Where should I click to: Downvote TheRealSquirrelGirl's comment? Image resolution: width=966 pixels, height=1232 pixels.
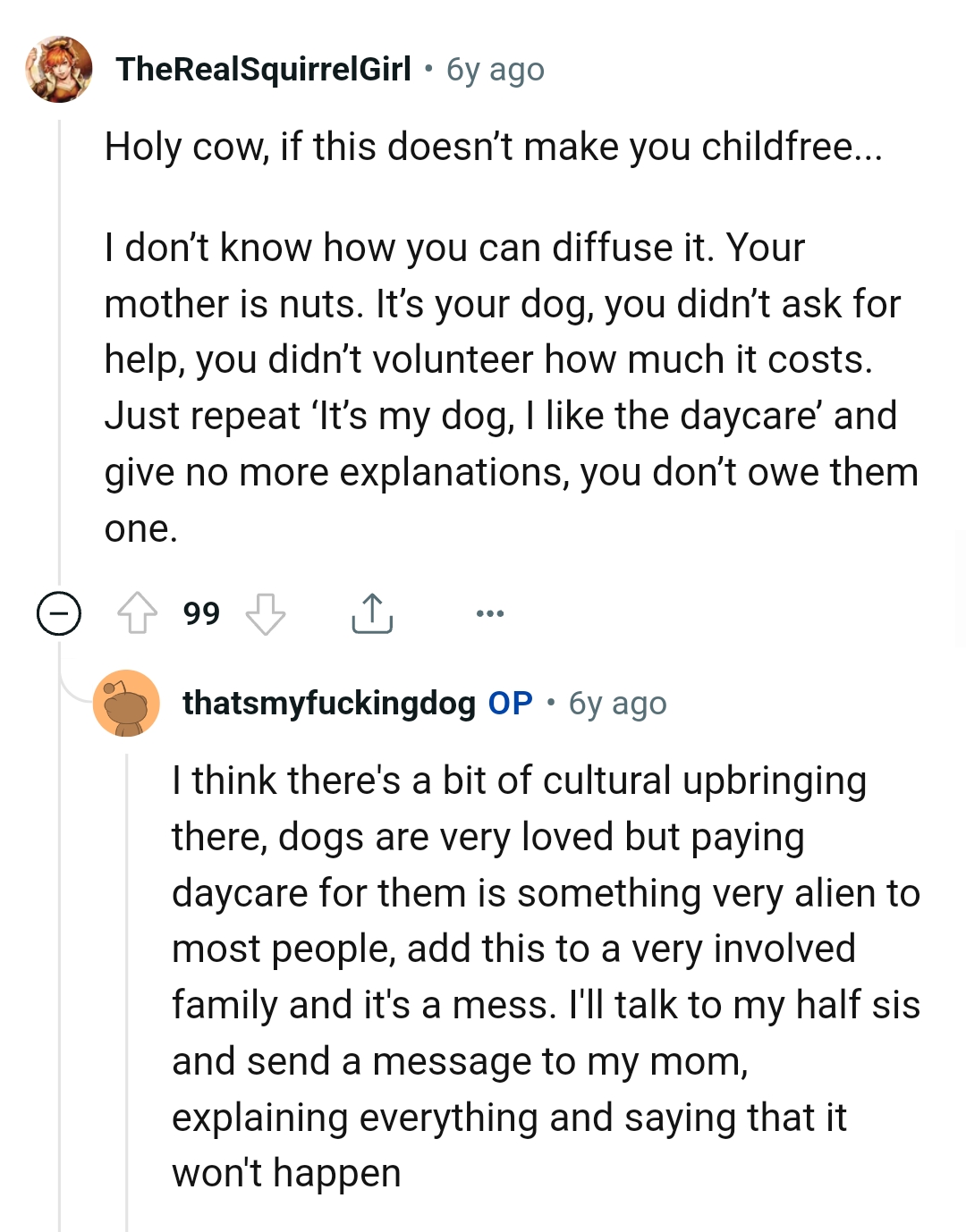click(x=266, y=613)
